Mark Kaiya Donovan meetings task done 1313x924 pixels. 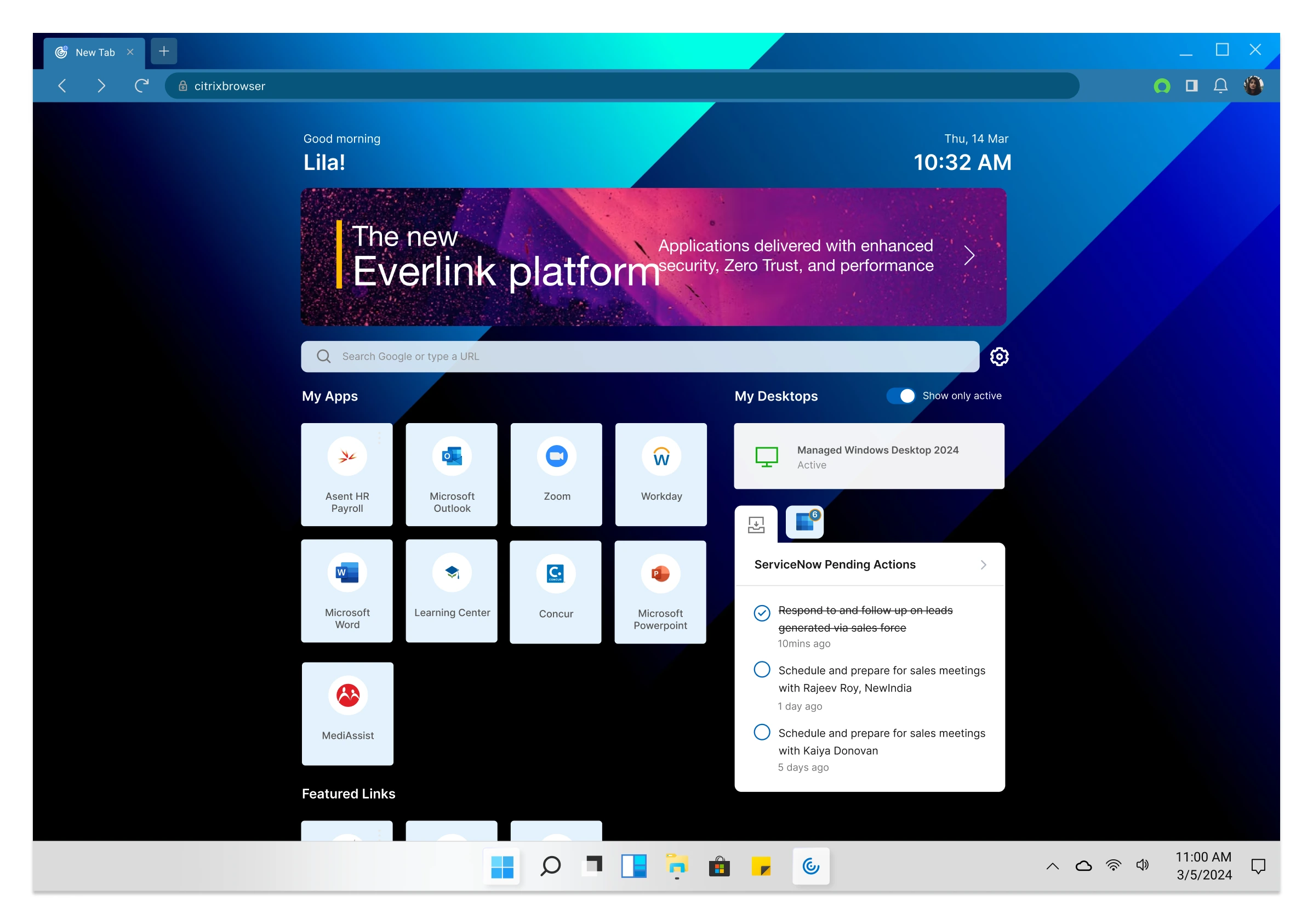coord(762,732)
